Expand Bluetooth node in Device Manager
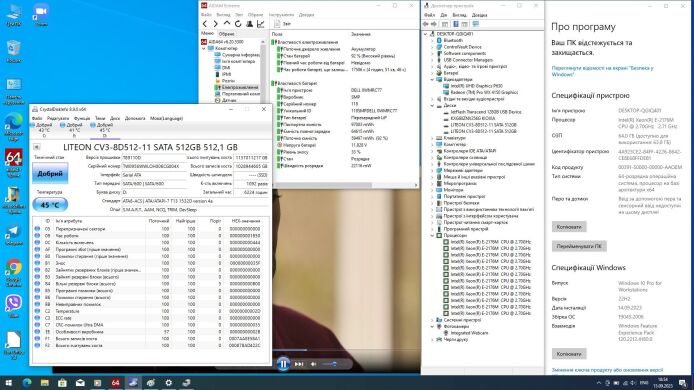 click(x=432, y=40)
